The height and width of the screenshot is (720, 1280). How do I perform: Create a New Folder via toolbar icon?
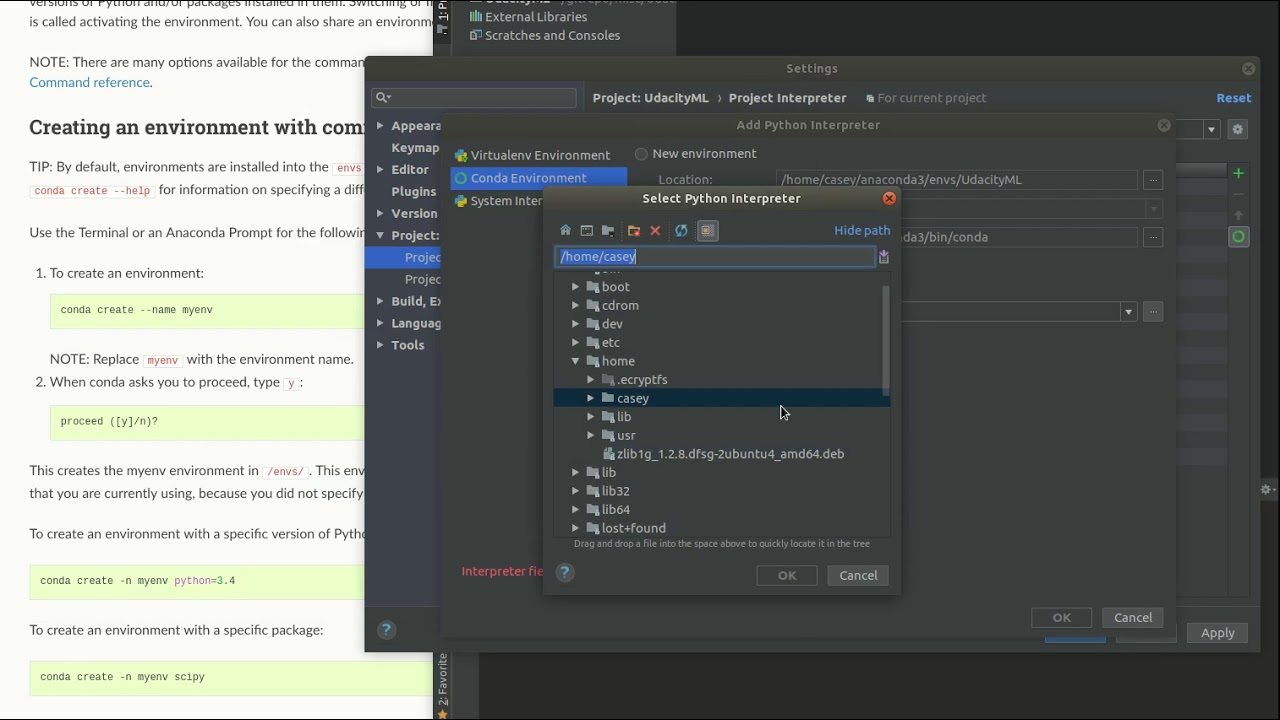pos(633,231)
